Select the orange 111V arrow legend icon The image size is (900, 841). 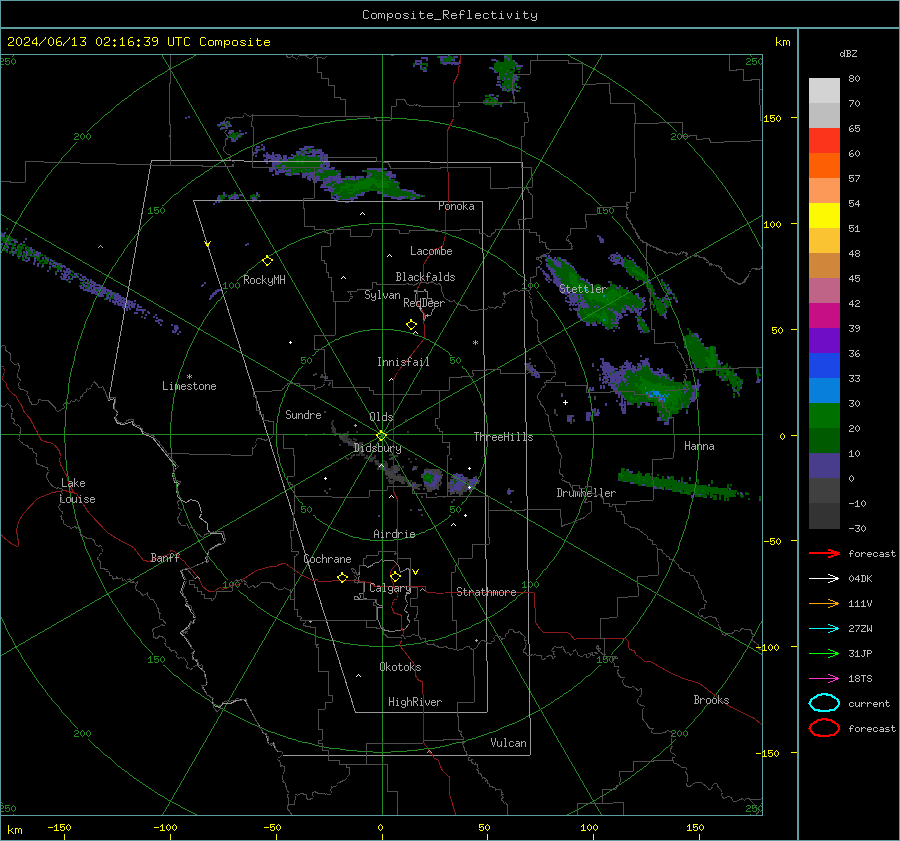pyautogui.click(x=824, y=603)
